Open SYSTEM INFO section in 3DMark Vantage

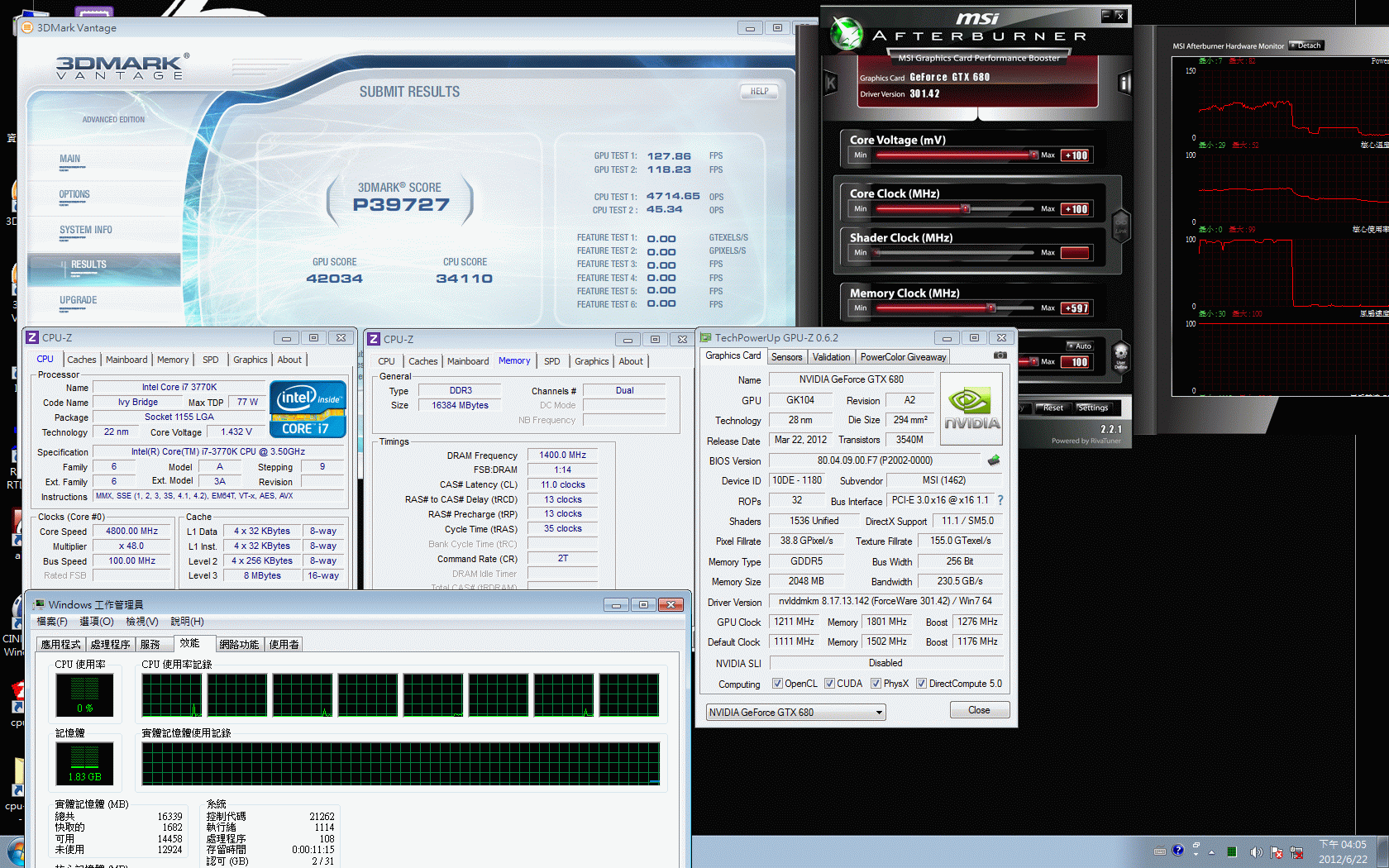point(85,230)
